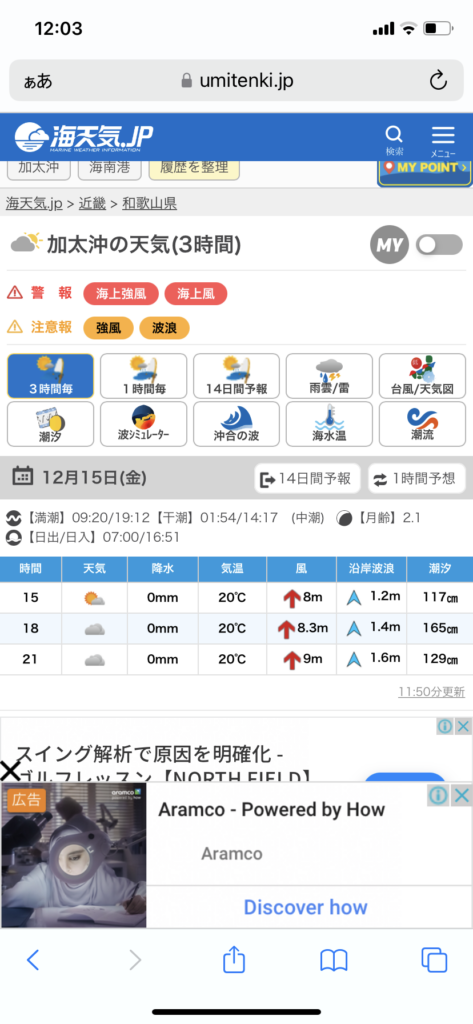Tap the 波浪 advisory badge
Viewport: 473px width, 1024px height.
point(164,328)
